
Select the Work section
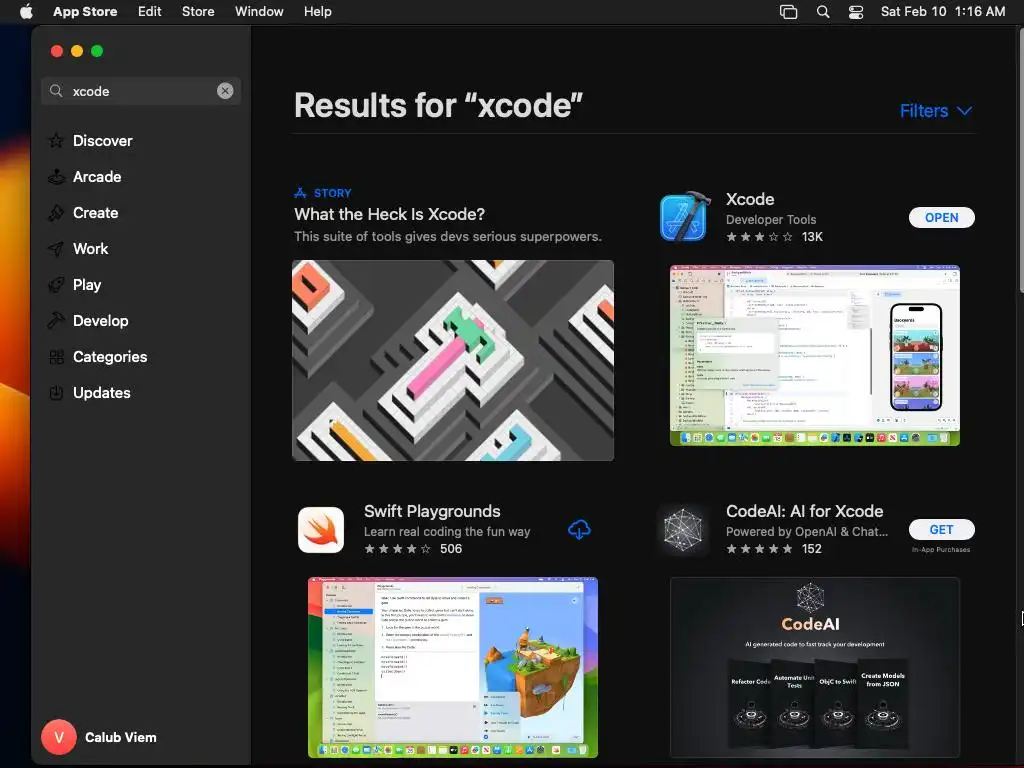click(91, 249)
